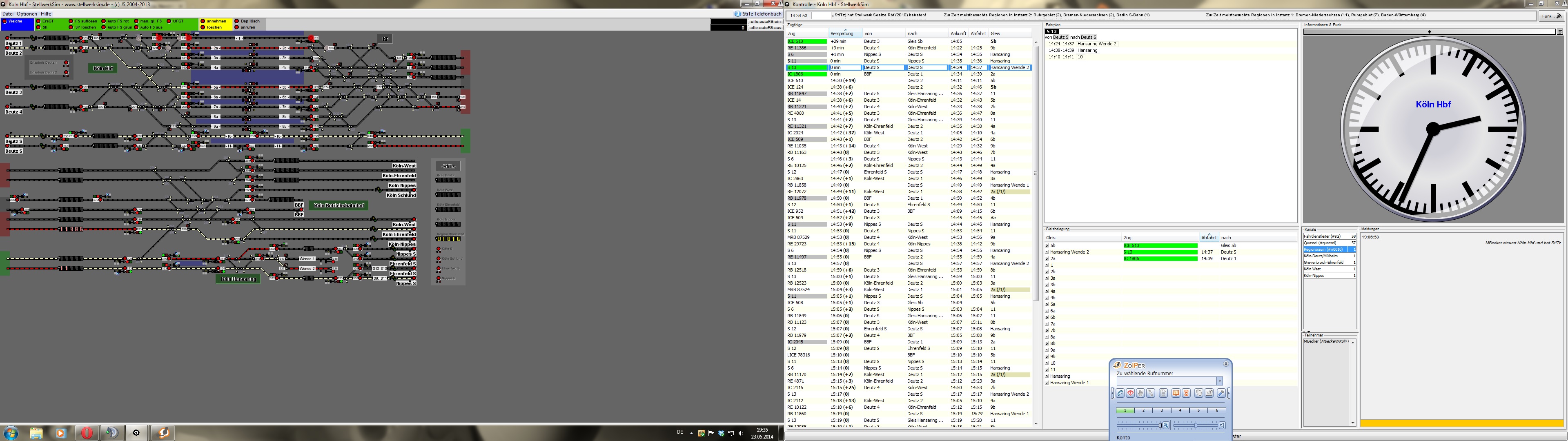Select the FS auflösen mode
1568x441 pixels.
click(x=71, y=21)
